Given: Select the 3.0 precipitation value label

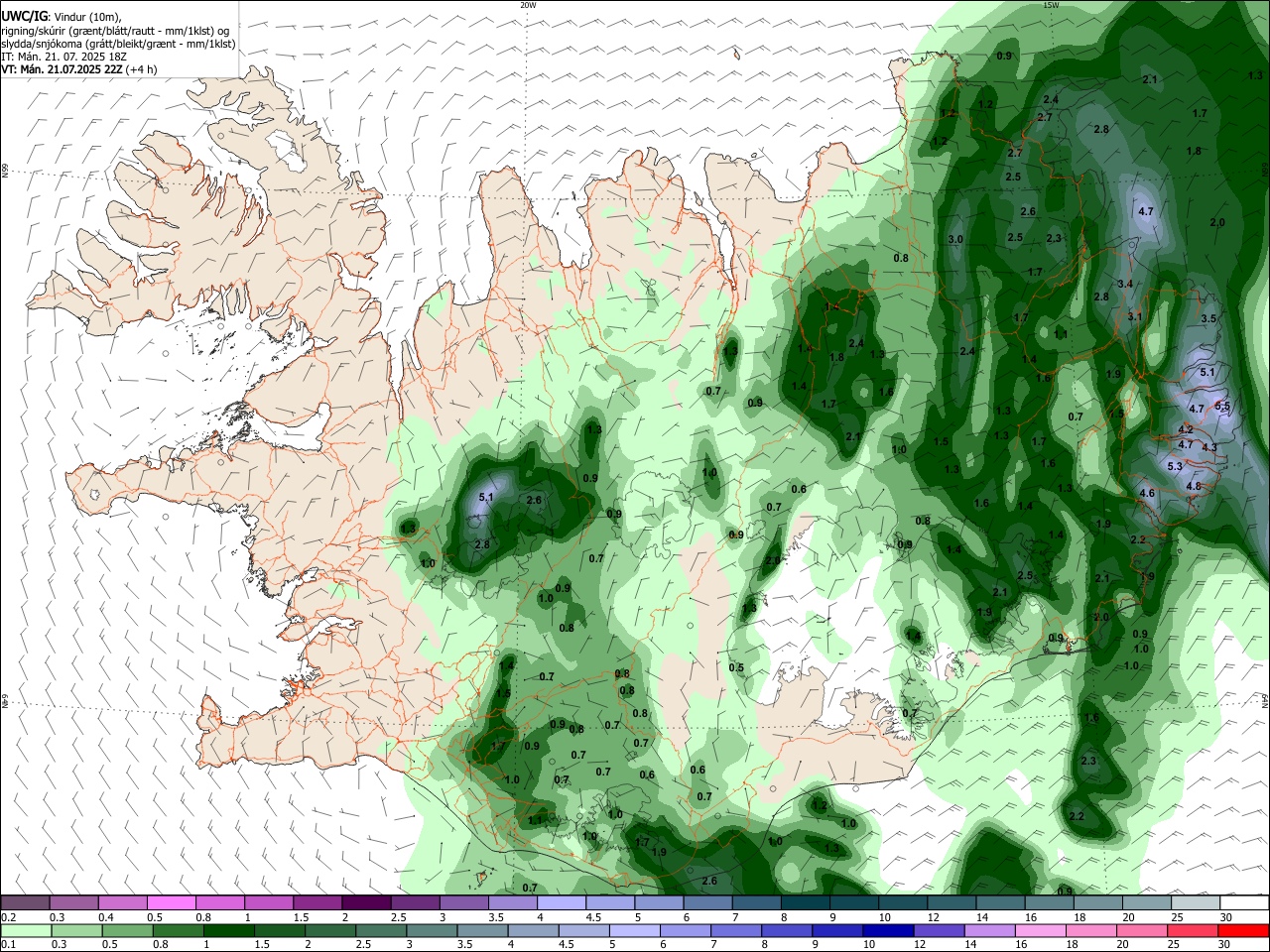Looking at the screenshot, I should point(955,240).
